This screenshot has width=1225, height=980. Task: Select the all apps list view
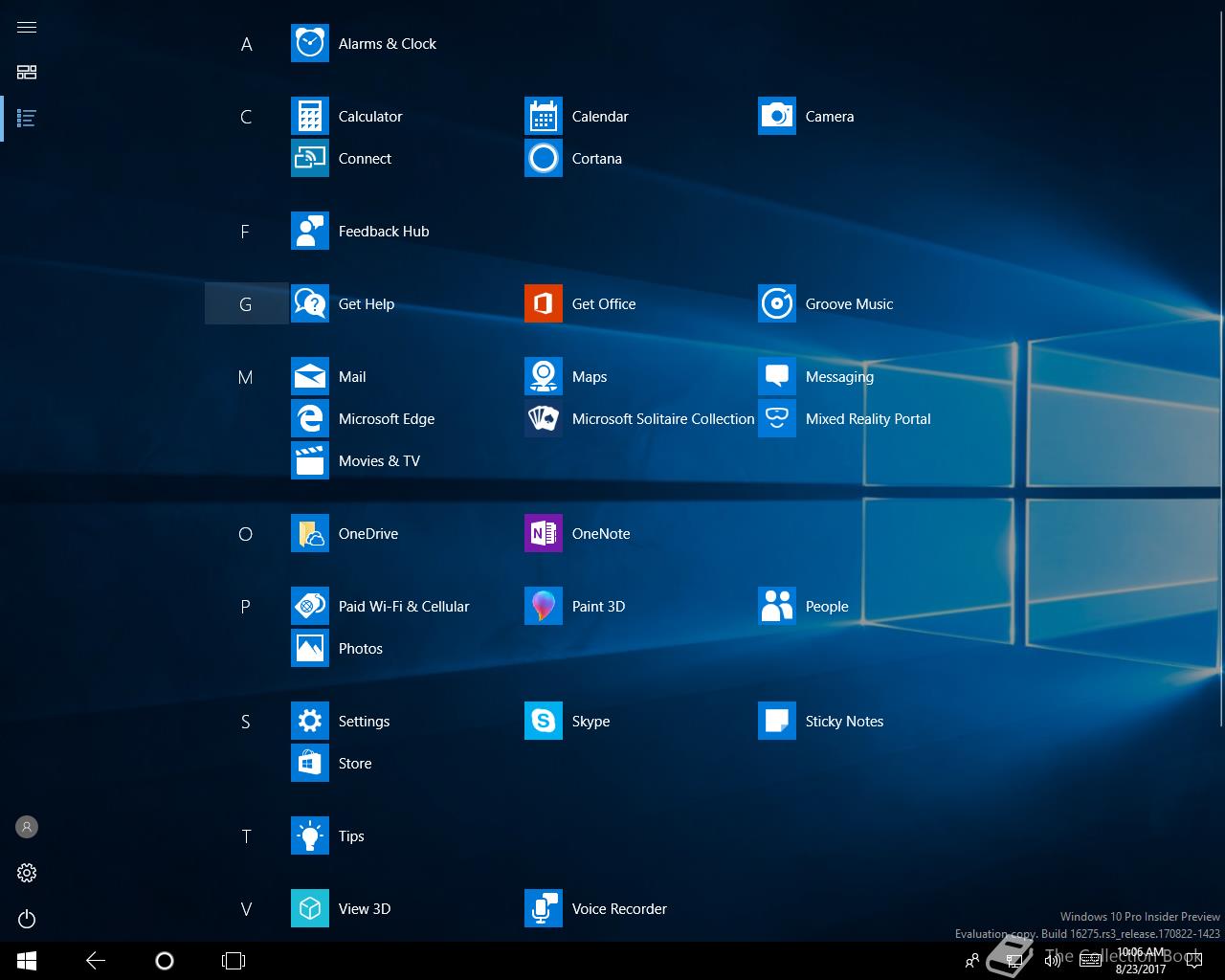[27, 118]
